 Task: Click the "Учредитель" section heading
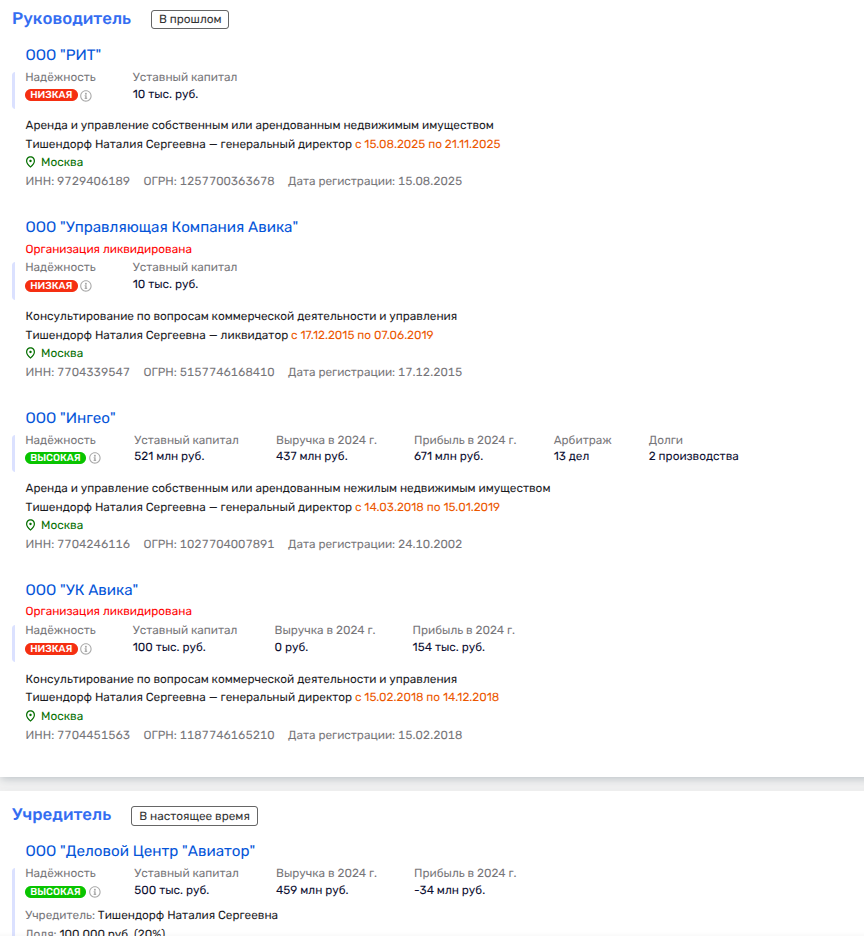tap(62, 815)
